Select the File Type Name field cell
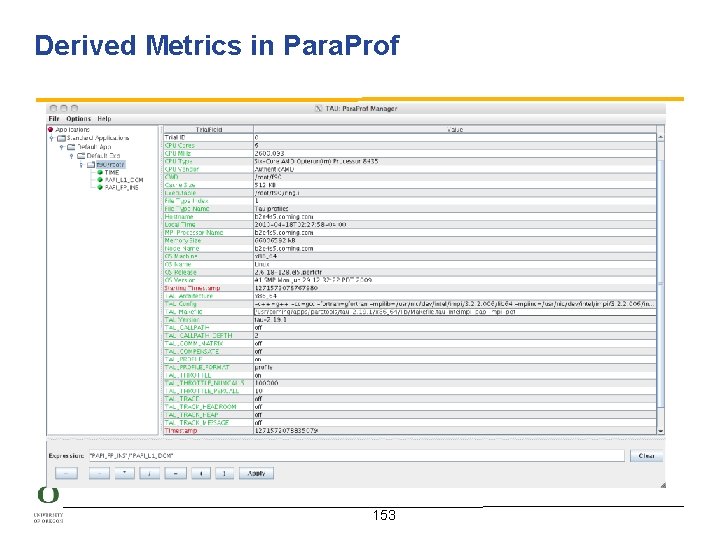Image resolution: width=720 pixels, height=540 pixels. [208, 208]
